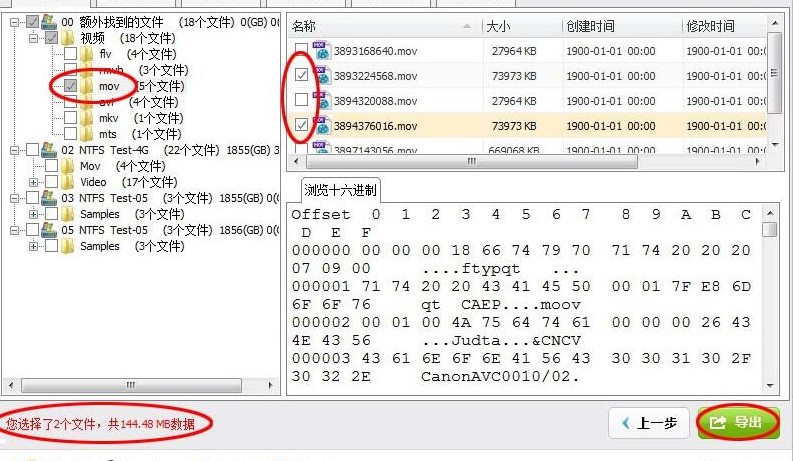Check the mts folder checkbox
The width and height of the screenshot is (793, 461).
click(x=70, y=134)
